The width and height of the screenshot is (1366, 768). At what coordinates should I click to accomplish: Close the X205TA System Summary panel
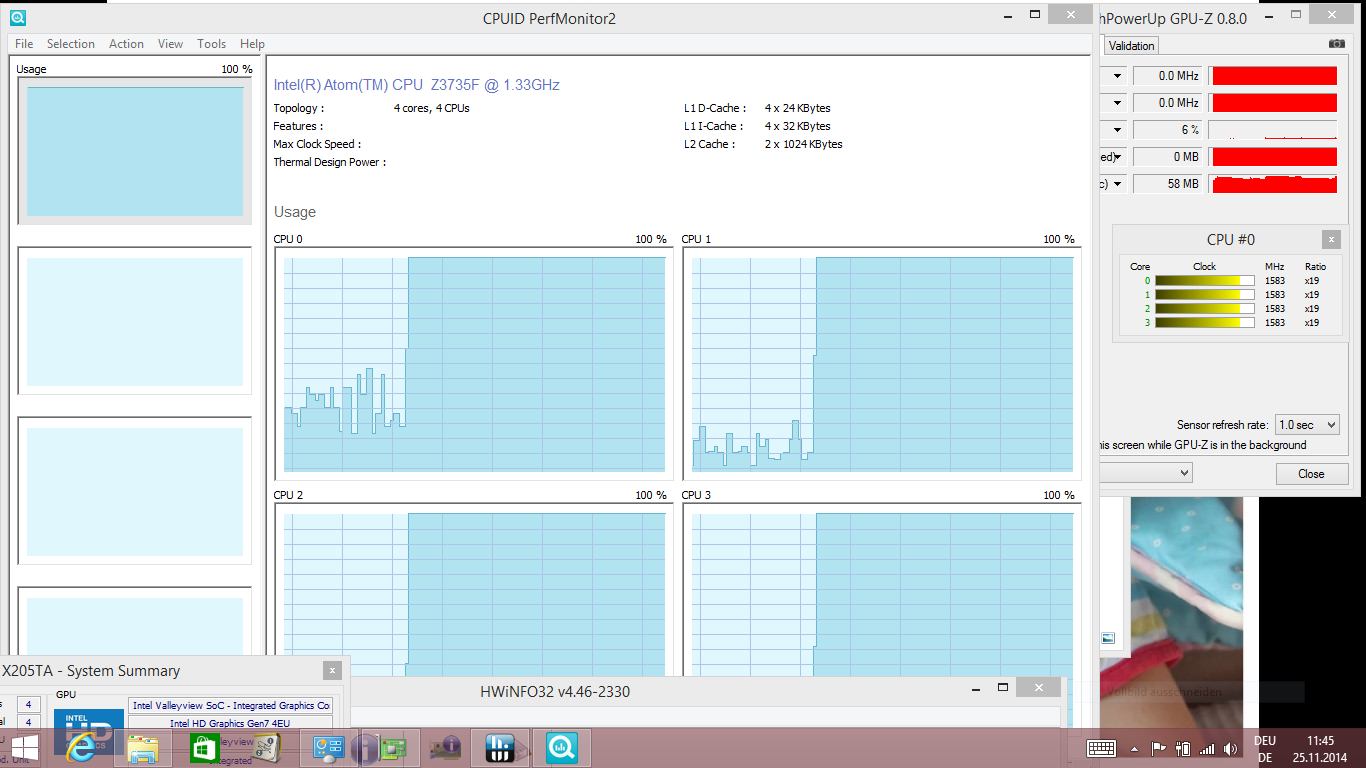332,671
